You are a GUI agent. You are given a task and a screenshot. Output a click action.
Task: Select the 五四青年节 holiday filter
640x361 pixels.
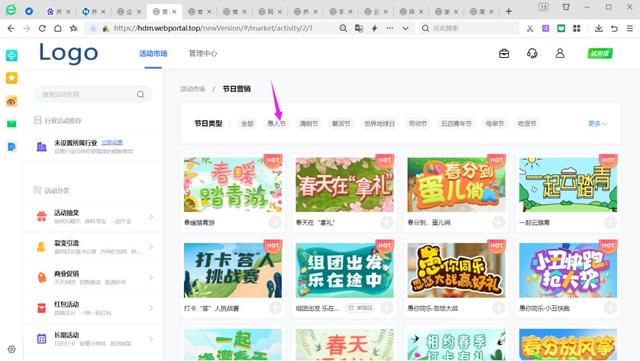[456, 123]
